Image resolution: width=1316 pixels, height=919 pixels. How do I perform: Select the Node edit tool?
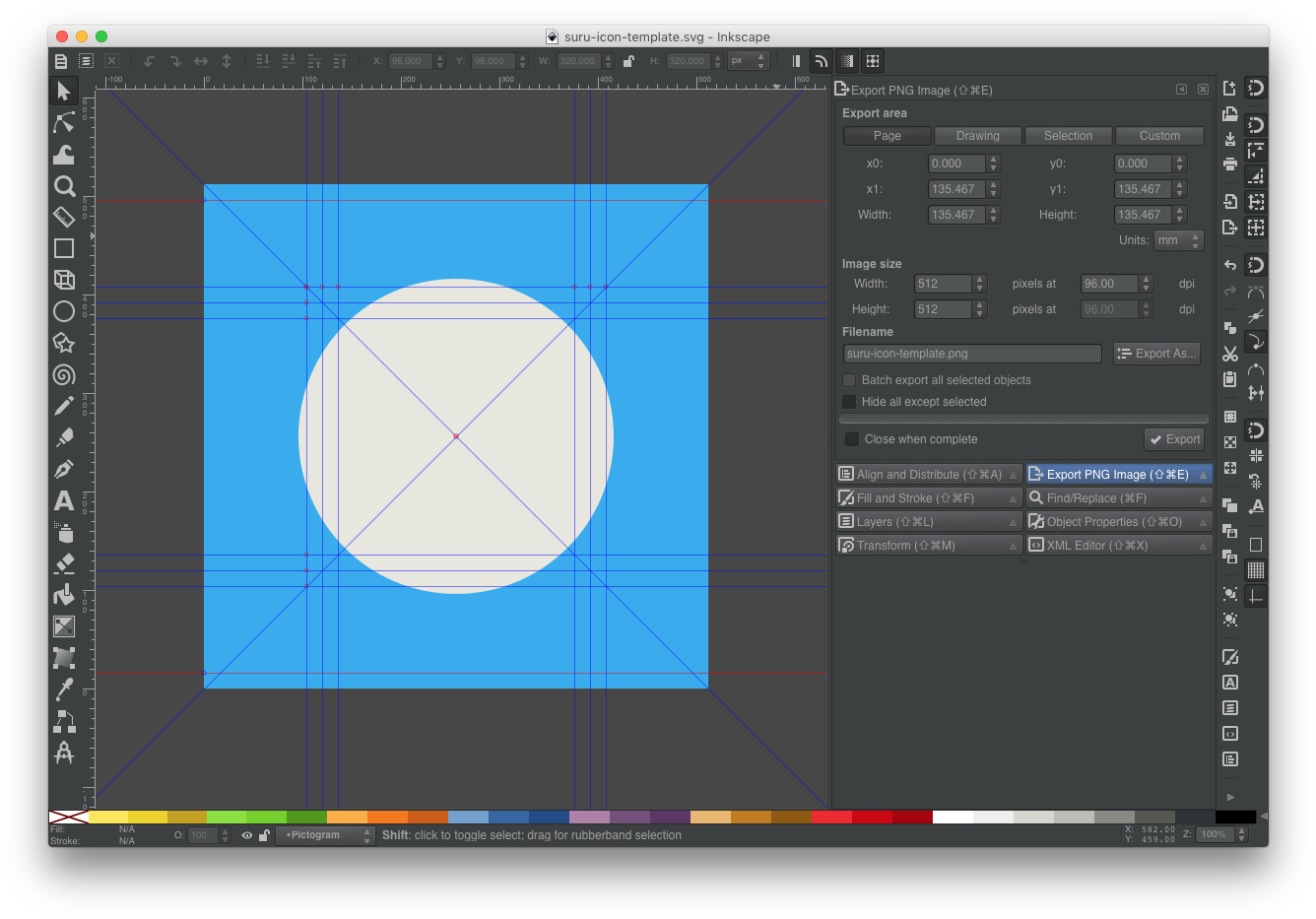tap(64, 122)
